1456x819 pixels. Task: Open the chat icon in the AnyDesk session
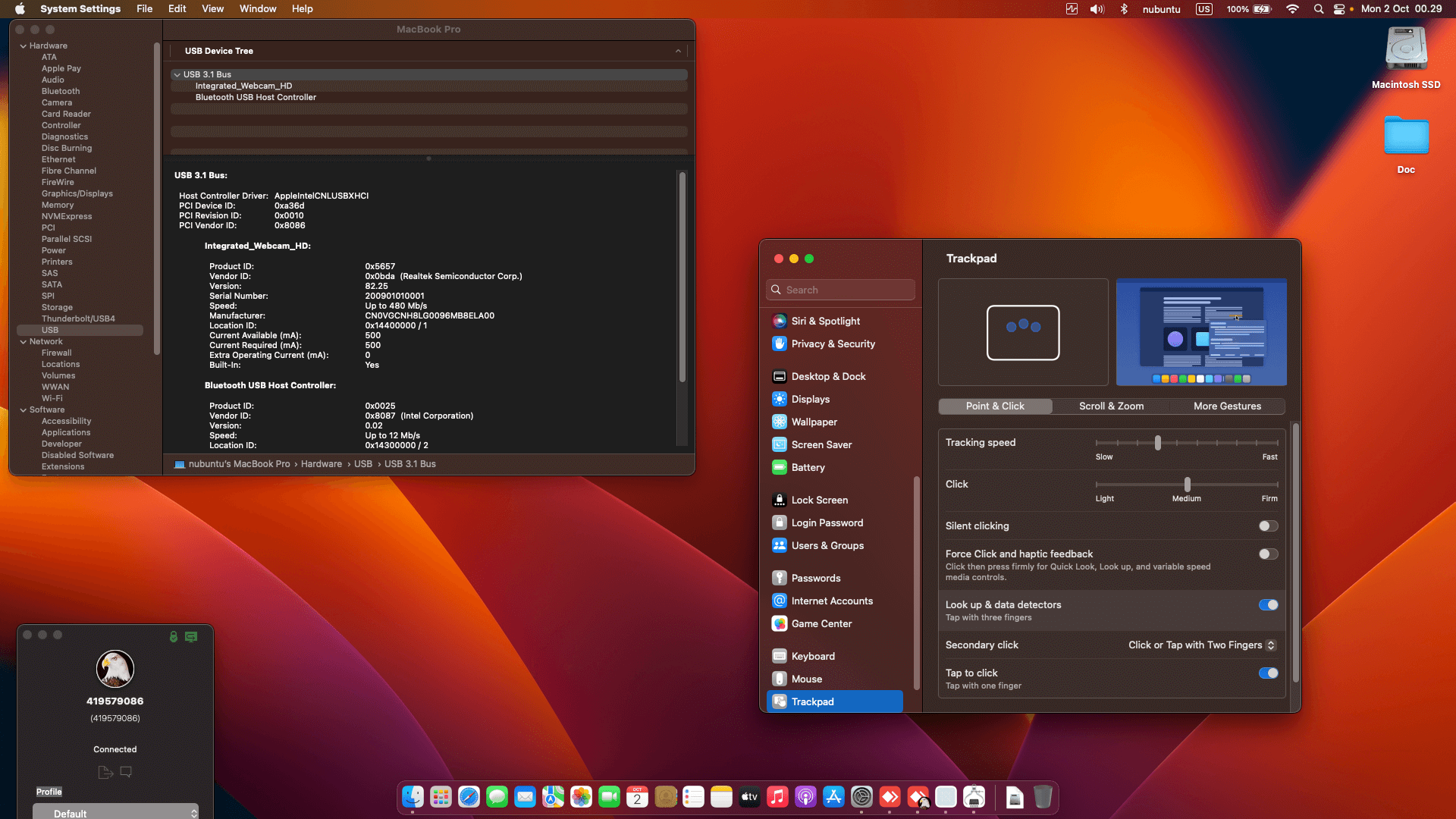point(126,772)
